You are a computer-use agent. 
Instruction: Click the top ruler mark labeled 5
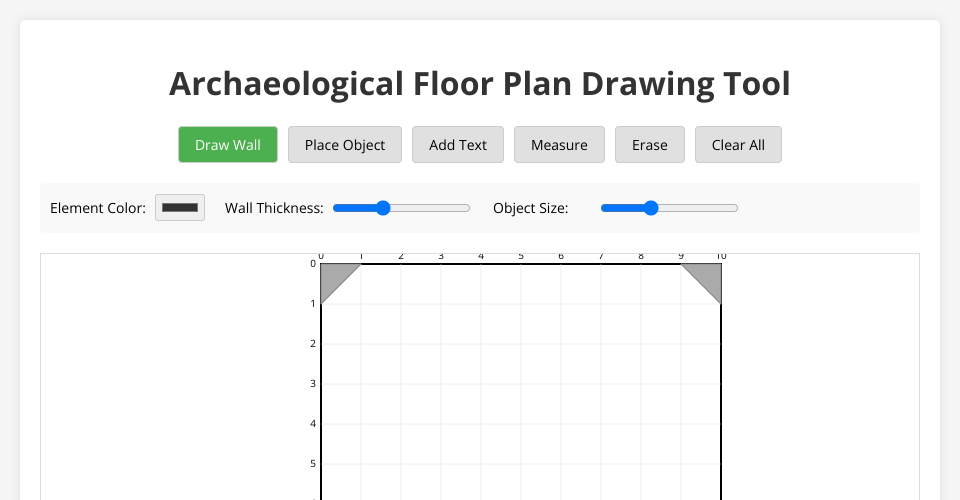click(x=521, y=257)
